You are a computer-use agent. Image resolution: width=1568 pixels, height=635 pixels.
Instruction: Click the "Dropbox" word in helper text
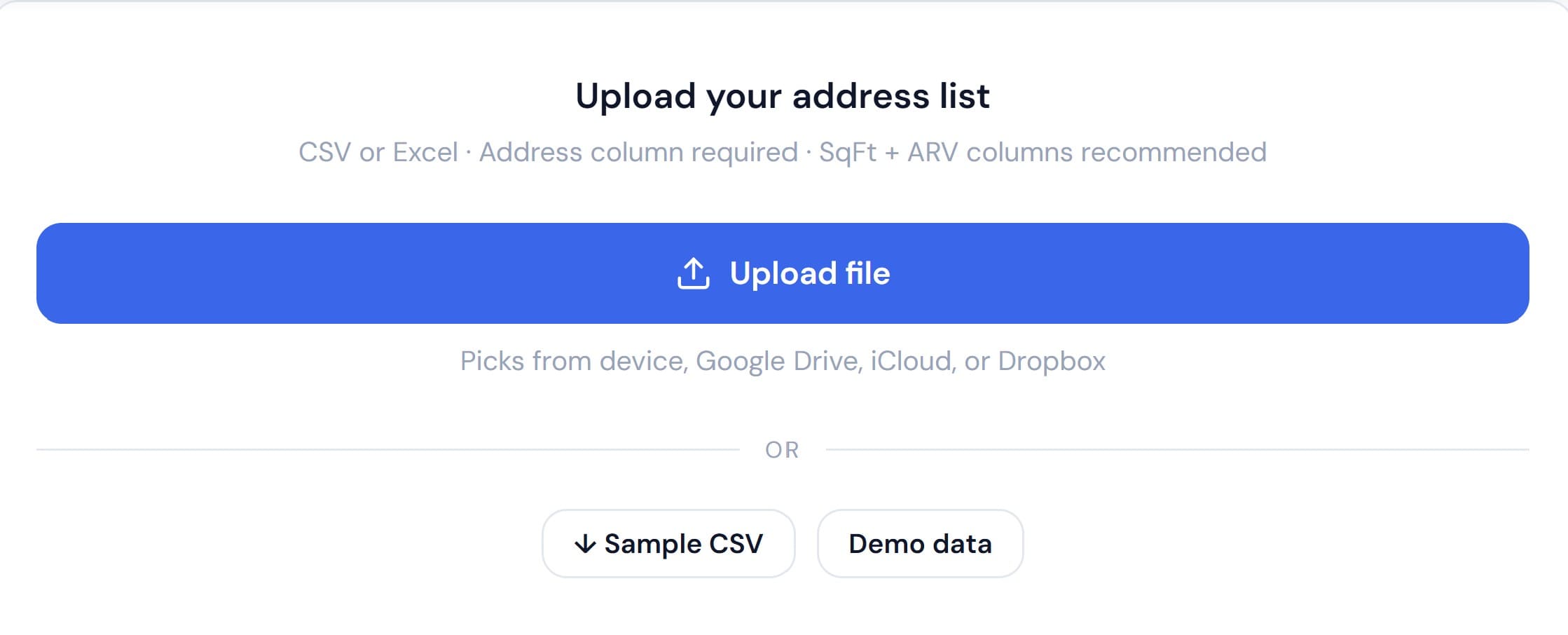pos(1051,361)
